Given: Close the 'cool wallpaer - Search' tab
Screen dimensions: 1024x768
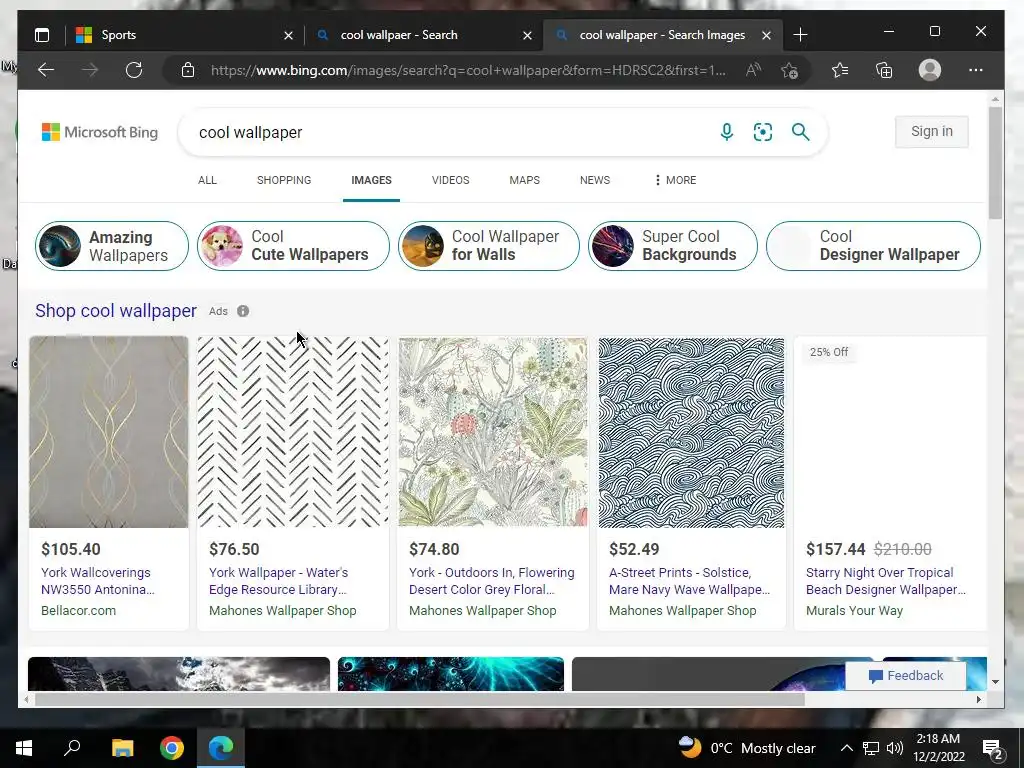Looking at the screenshot, I should (x=527, y=35).
